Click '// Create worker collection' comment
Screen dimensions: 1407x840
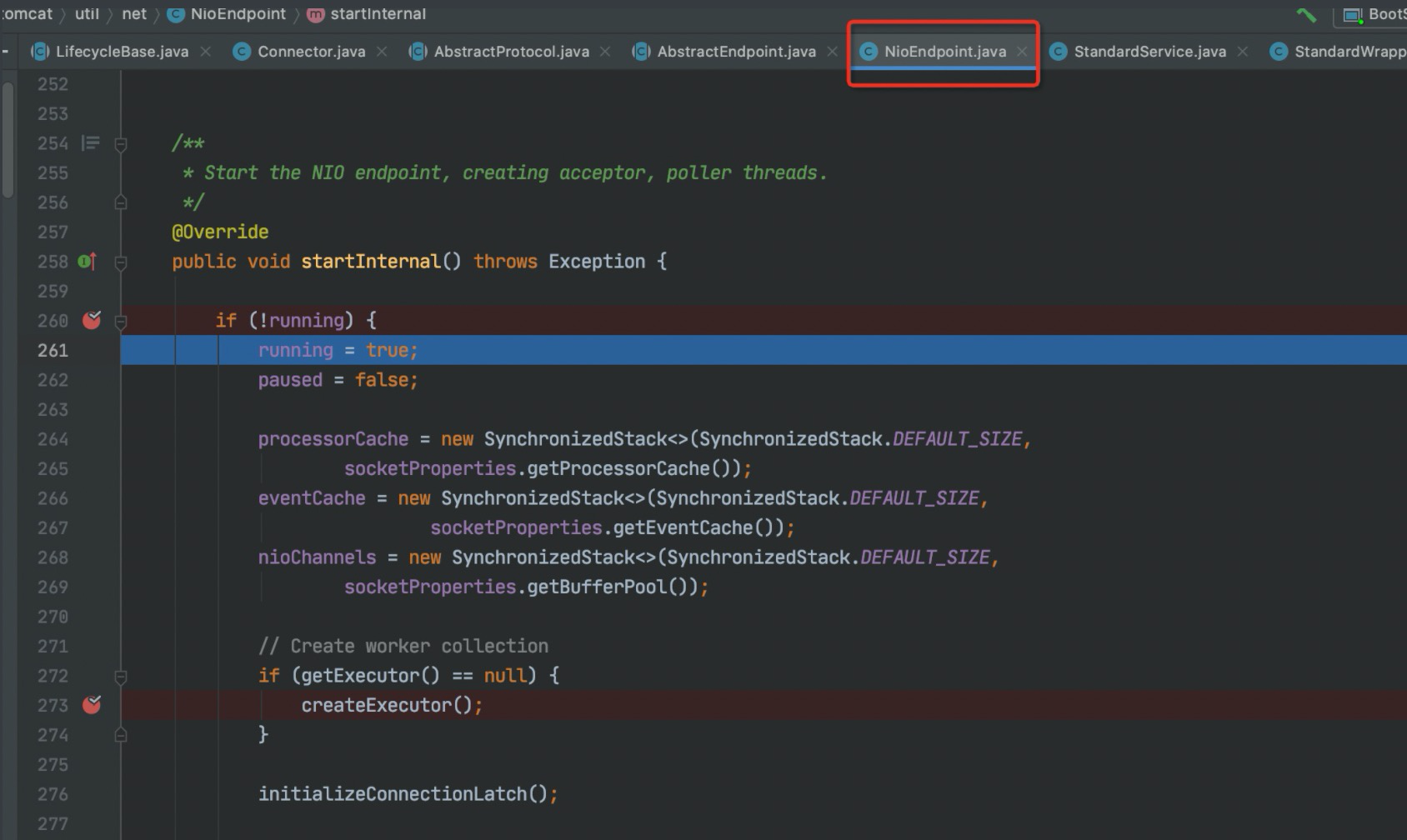[x=403, y=646]
